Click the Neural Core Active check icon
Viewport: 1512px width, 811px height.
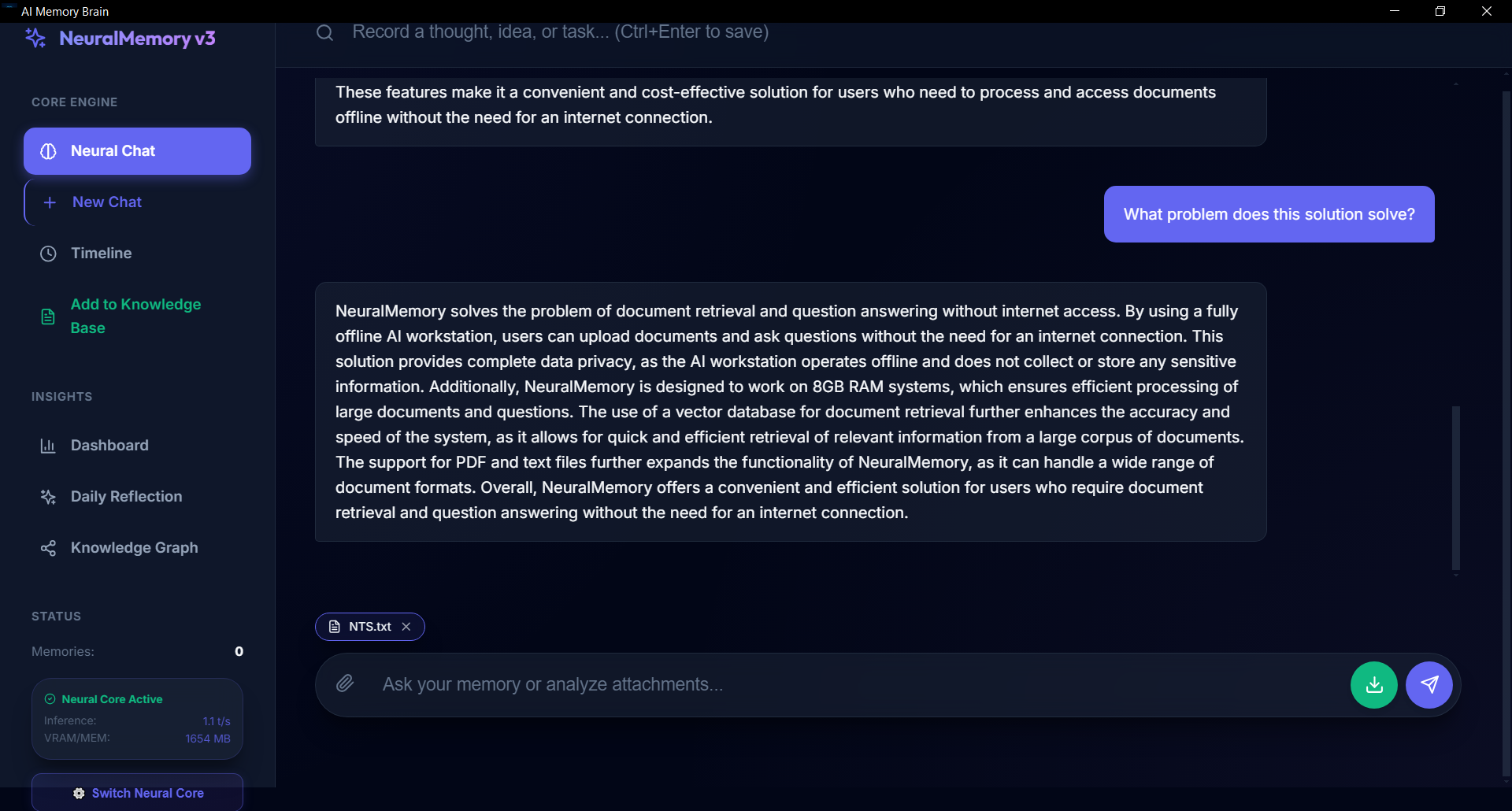tap(50, 699)
